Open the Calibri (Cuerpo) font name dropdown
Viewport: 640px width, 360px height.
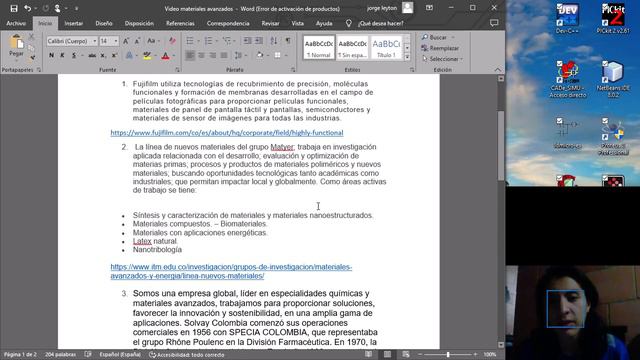94,41
